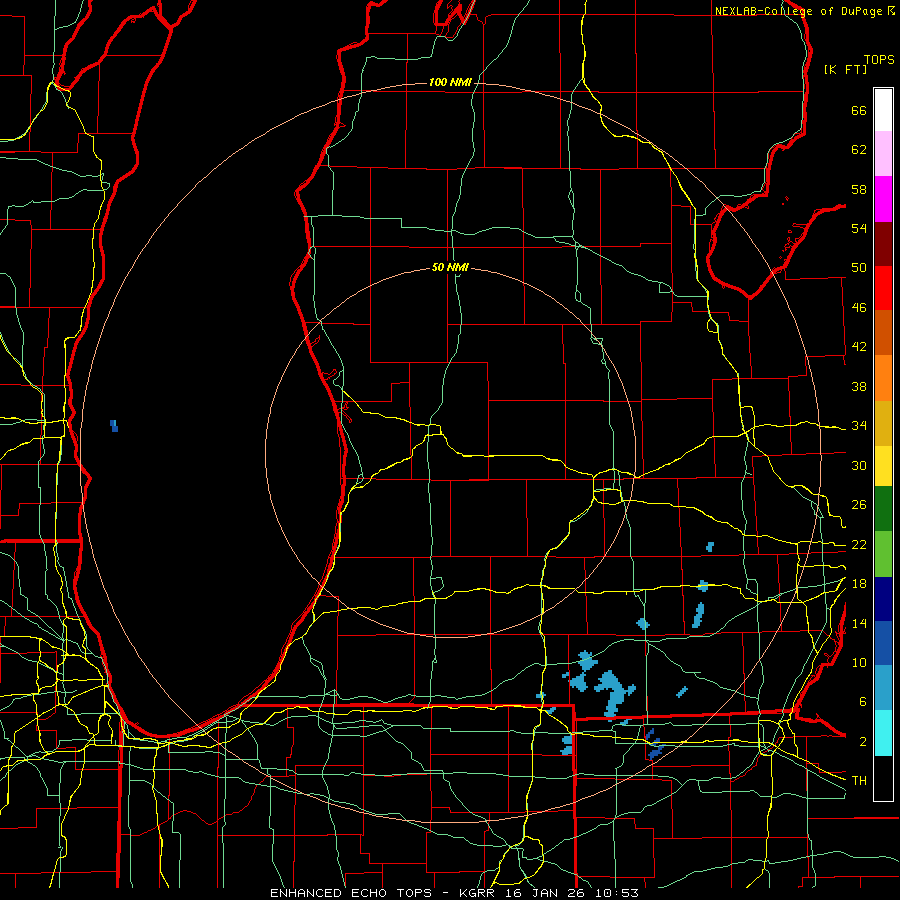Viewport: 900px width, 900px height.
Task: Click the 34 value on the legend
Action: click(859, 426)
